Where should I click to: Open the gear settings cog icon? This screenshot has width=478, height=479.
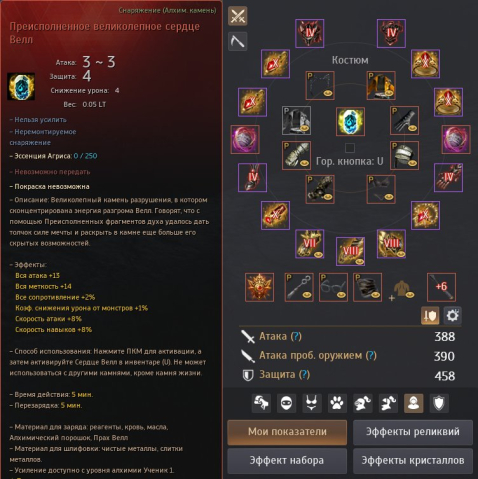click(452, 315)
